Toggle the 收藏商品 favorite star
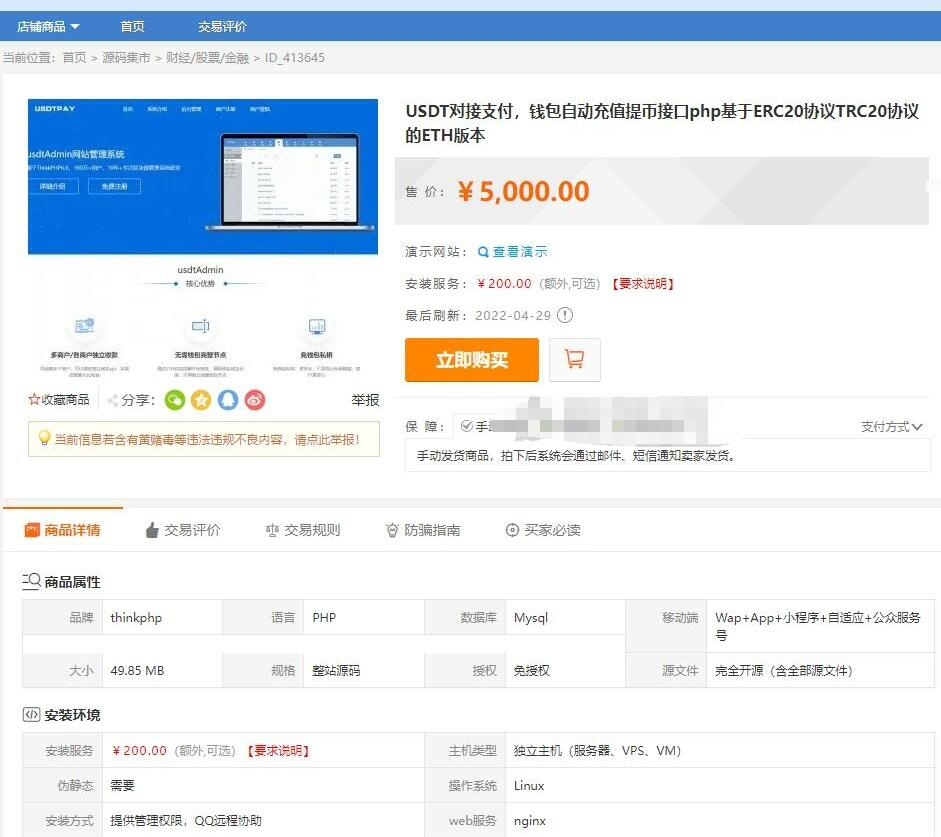This screenshot has width=941, height=837. (x=33, y=400)
